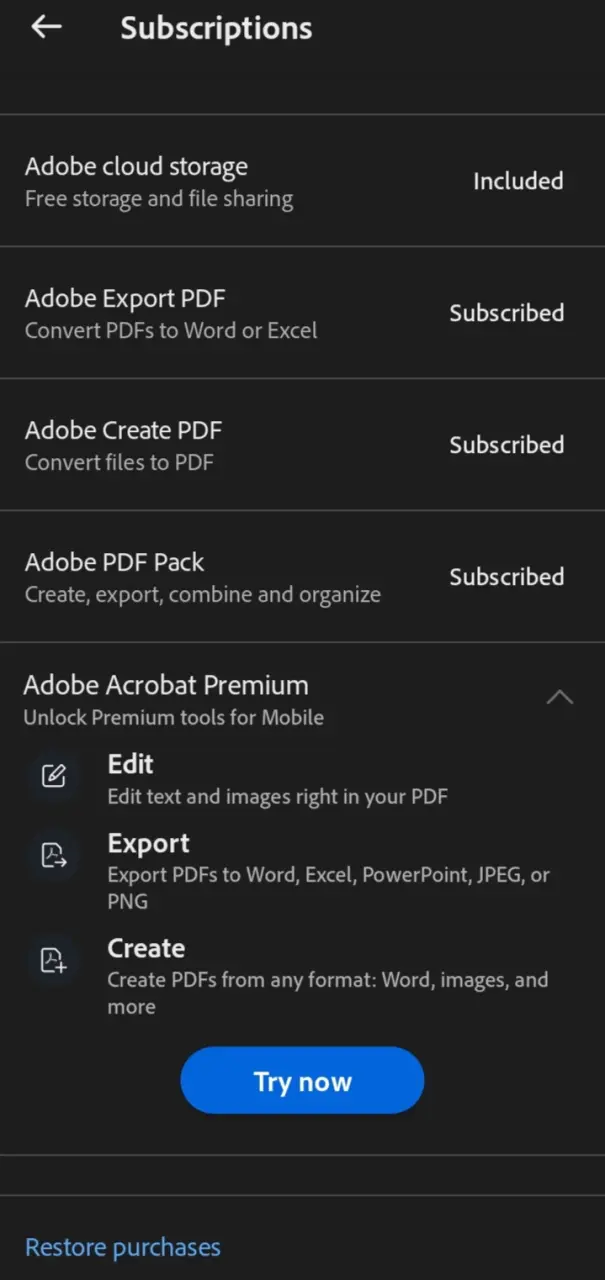Screen dimensions: 605x1280
Task: Open the Adobe cloud storage row
Action: coord(302,181)
